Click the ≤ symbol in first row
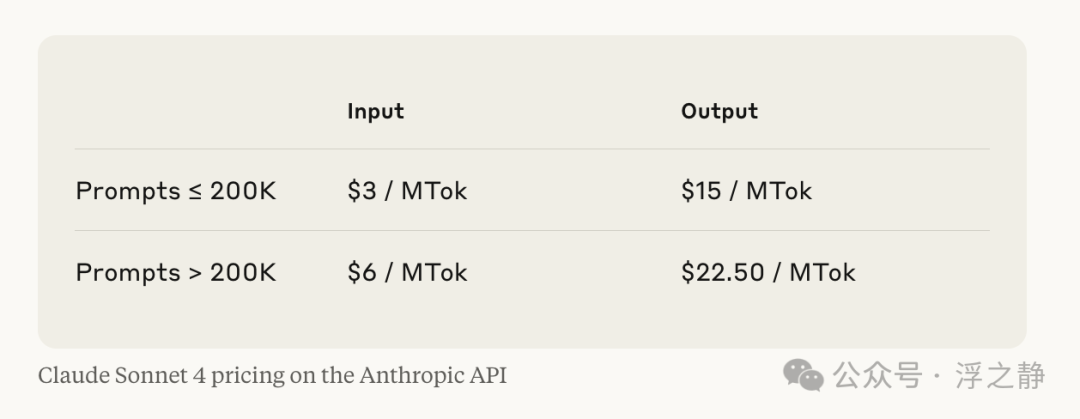 [x=195, y=192]
